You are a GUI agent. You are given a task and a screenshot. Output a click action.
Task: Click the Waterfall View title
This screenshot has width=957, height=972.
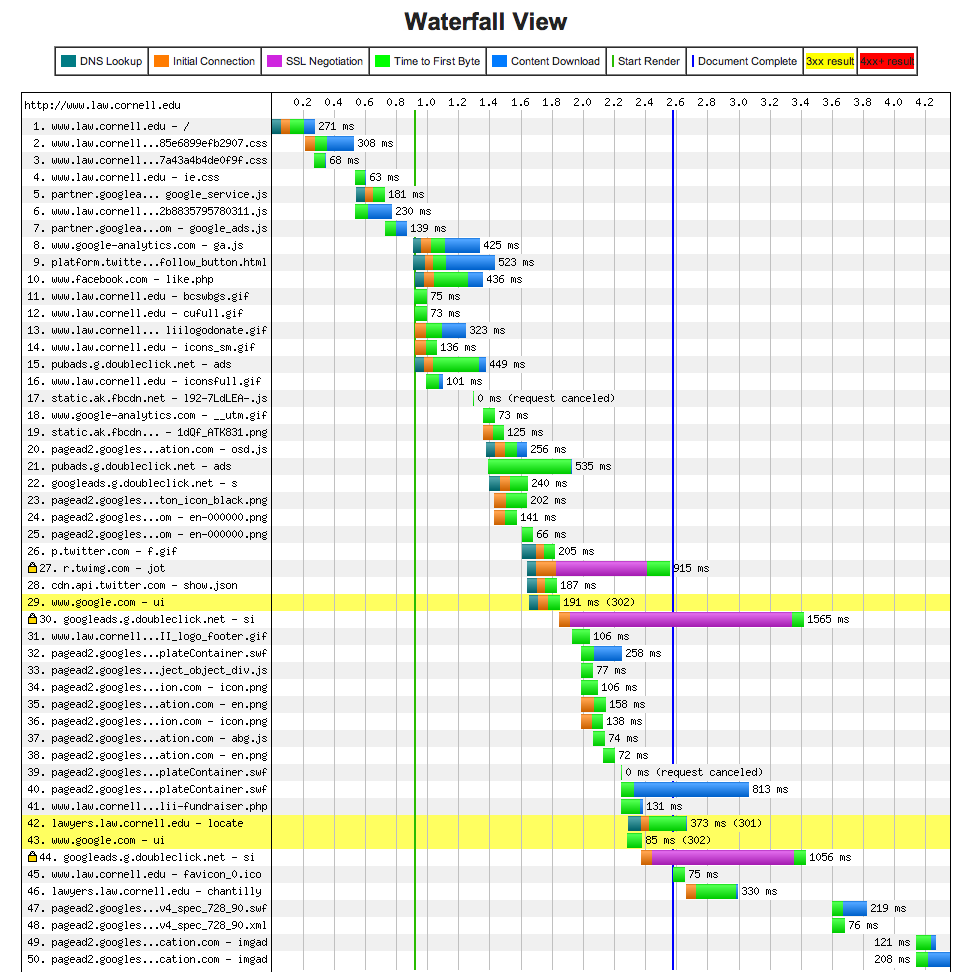[485, 22]
